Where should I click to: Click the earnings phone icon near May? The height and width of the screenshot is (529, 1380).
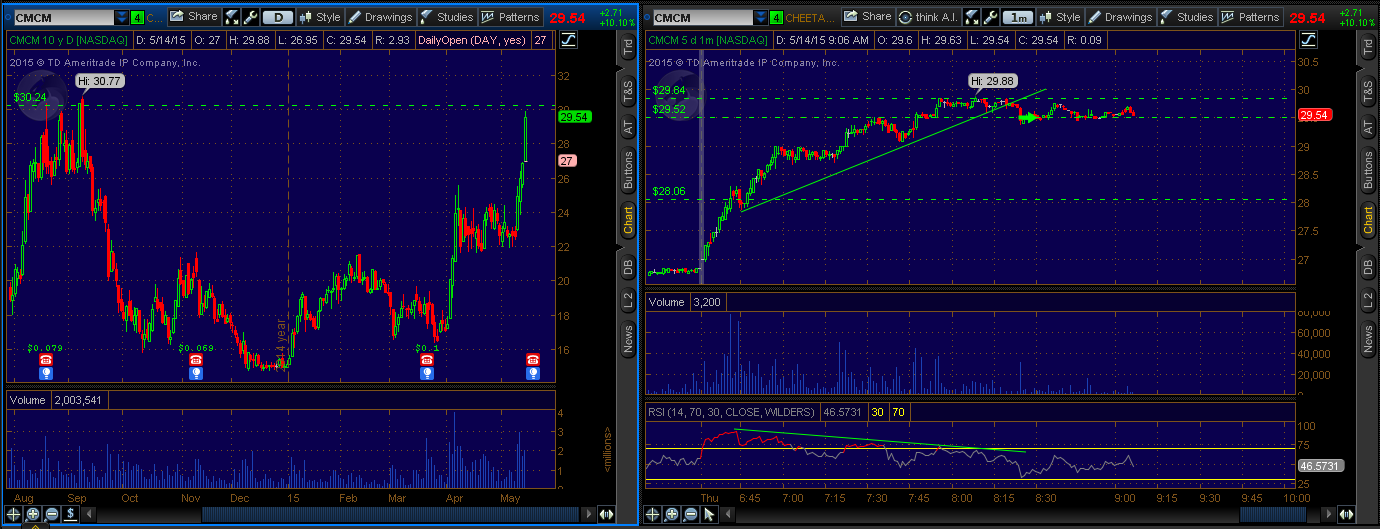pyautogui.click(x=533, y=359)
